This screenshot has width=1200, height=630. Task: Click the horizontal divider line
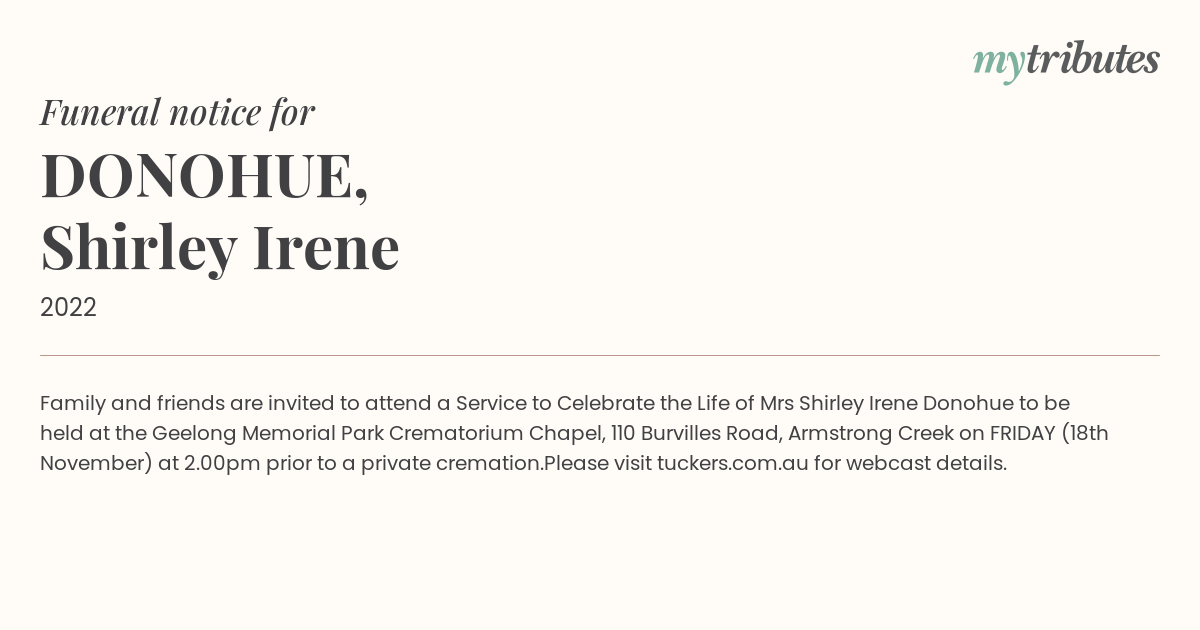(x=600, y=355)
